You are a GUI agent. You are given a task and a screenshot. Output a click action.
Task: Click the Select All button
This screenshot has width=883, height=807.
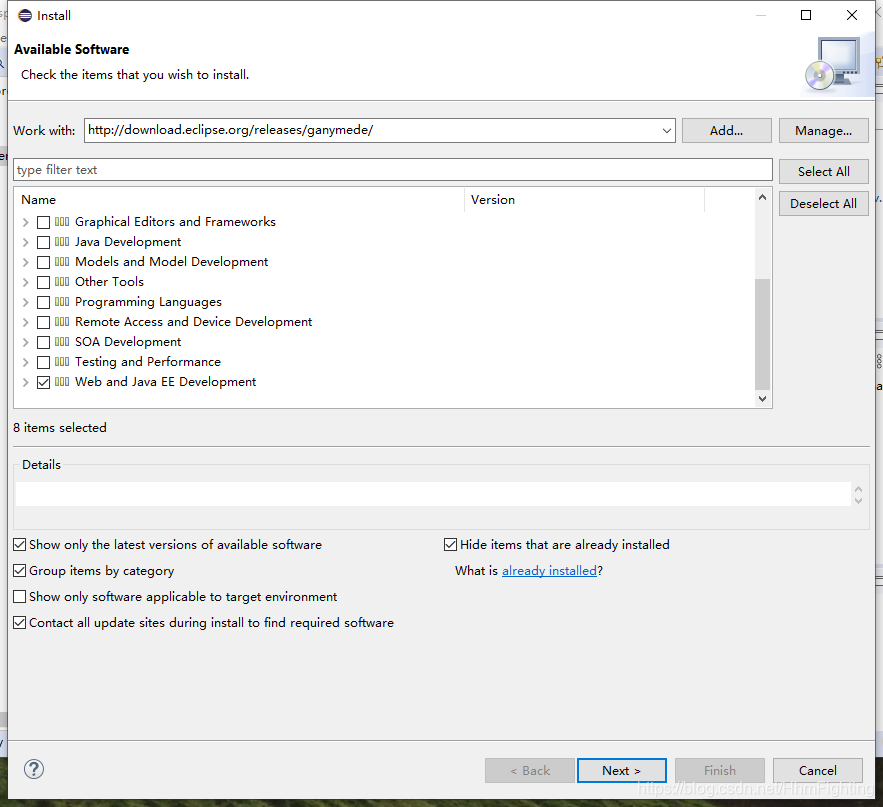[823, 172]
